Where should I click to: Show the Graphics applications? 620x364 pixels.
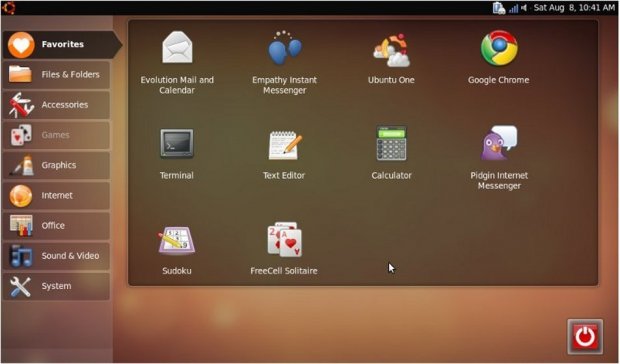tap(56, 165)
